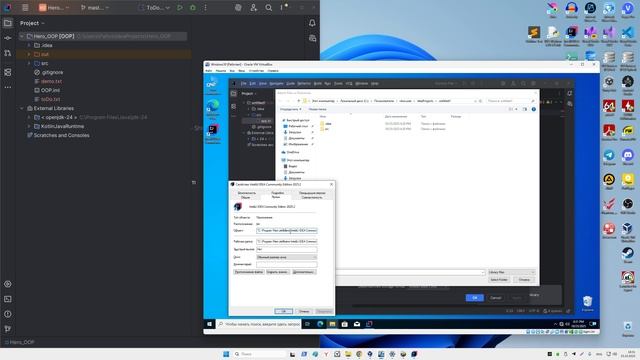Click OK in shortcut properties dialog
The width and height of the screenshot is (640, 360).
point(283,311)
